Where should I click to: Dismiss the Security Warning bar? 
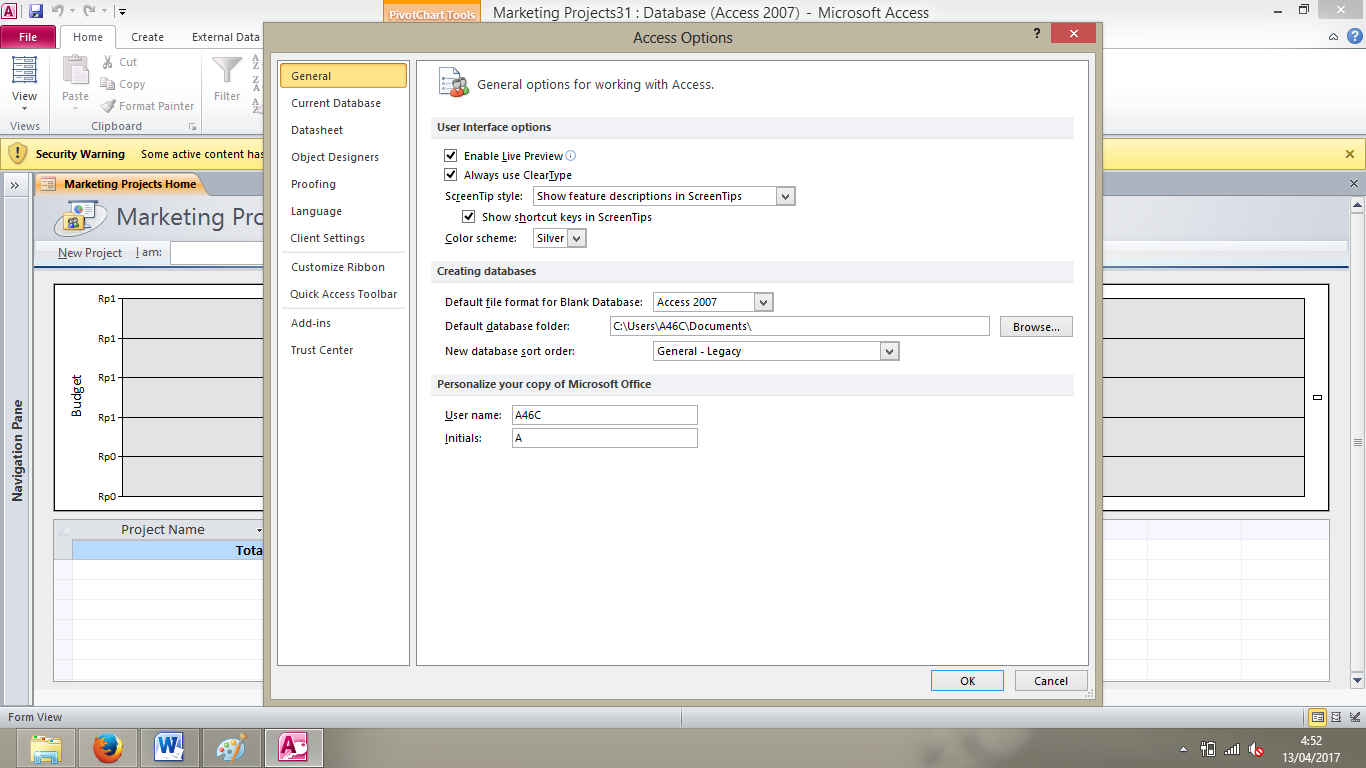pos(1350,154)
